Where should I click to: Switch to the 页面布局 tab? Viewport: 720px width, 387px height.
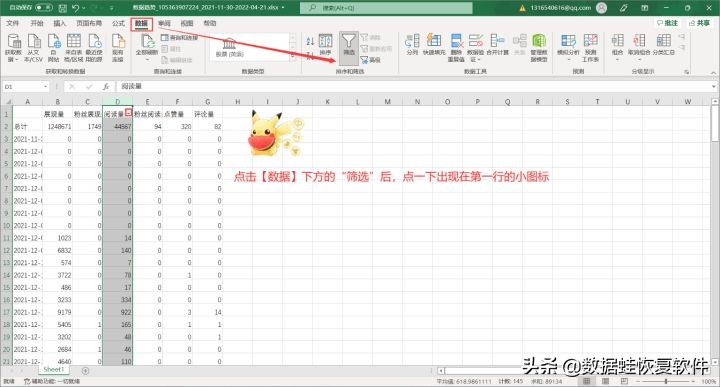coord(89,23)
